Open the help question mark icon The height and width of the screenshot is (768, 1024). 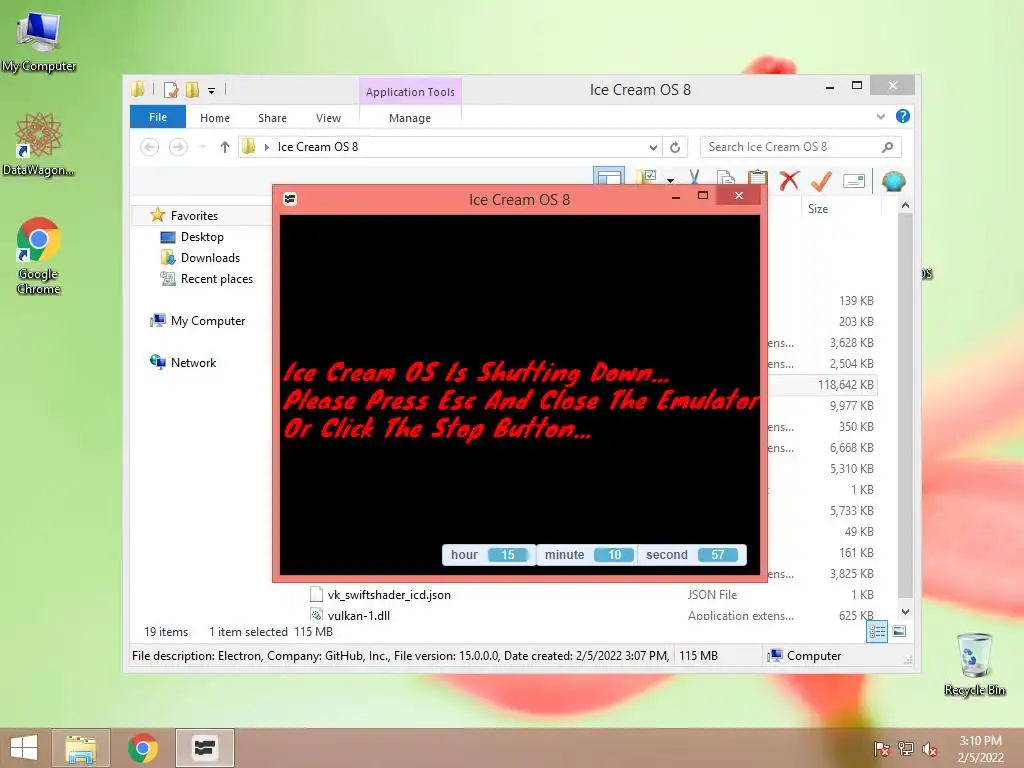(x=903, y=116)
